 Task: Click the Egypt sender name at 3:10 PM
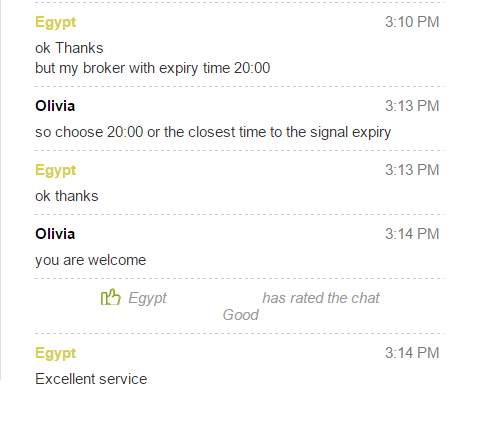[x=56, y=23]
